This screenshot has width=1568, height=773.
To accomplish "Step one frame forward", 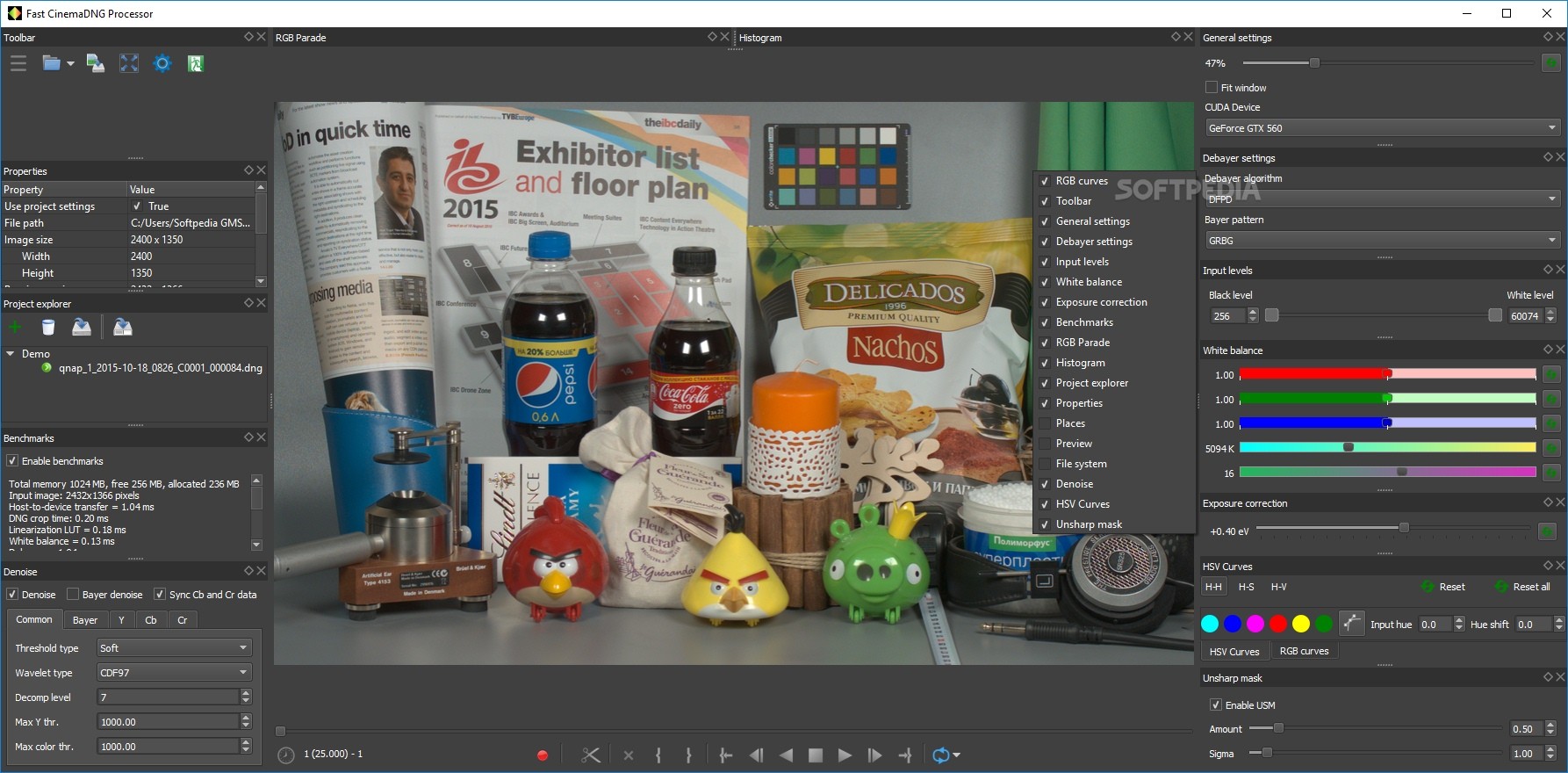I will coord(874,755).
